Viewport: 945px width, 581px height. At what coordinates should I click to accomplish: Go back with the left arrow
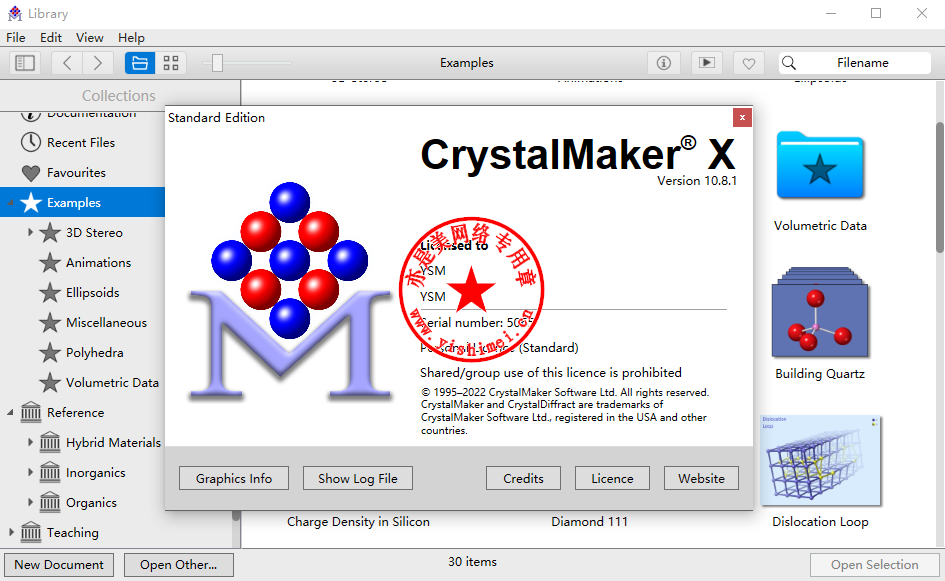68,63
